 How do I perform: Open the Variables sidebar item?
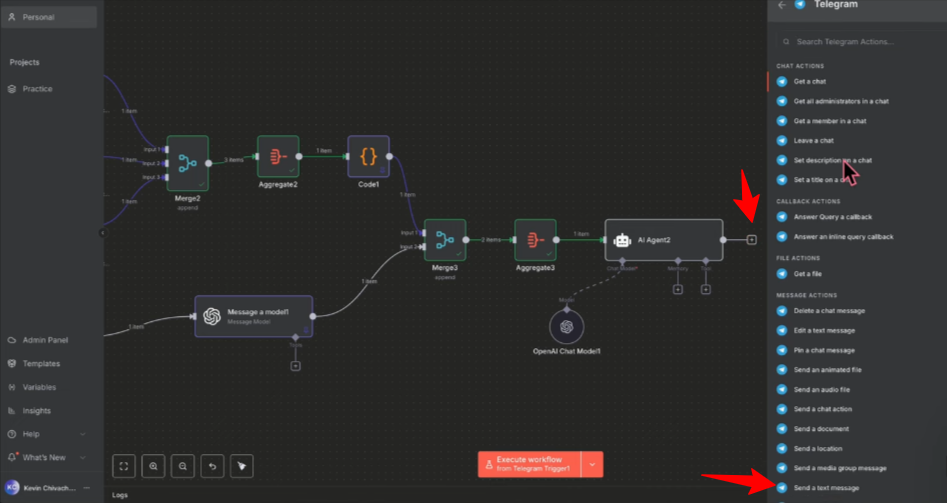click(x=39, y=387)
